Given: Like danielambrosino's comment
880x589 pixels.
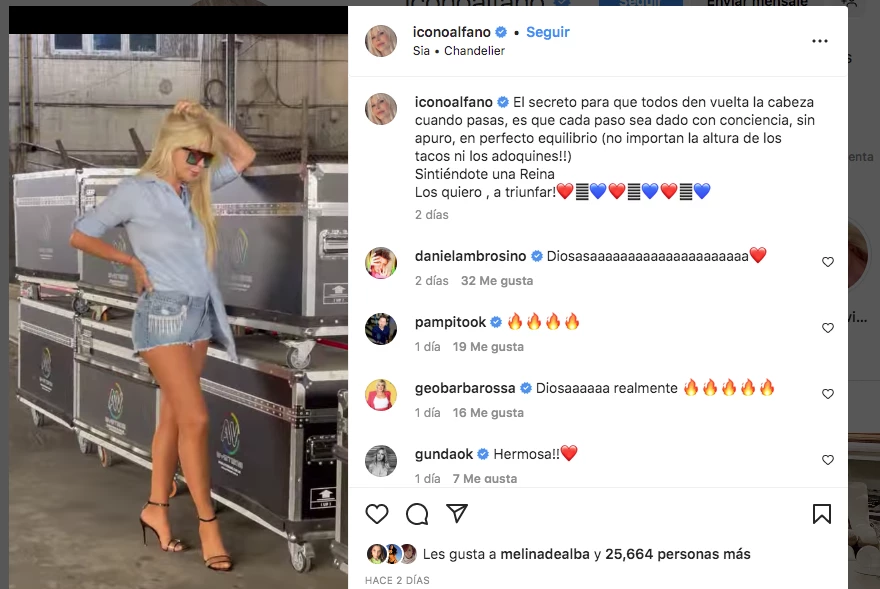Looking at the screenshot, I should click(x=828, y=262).
